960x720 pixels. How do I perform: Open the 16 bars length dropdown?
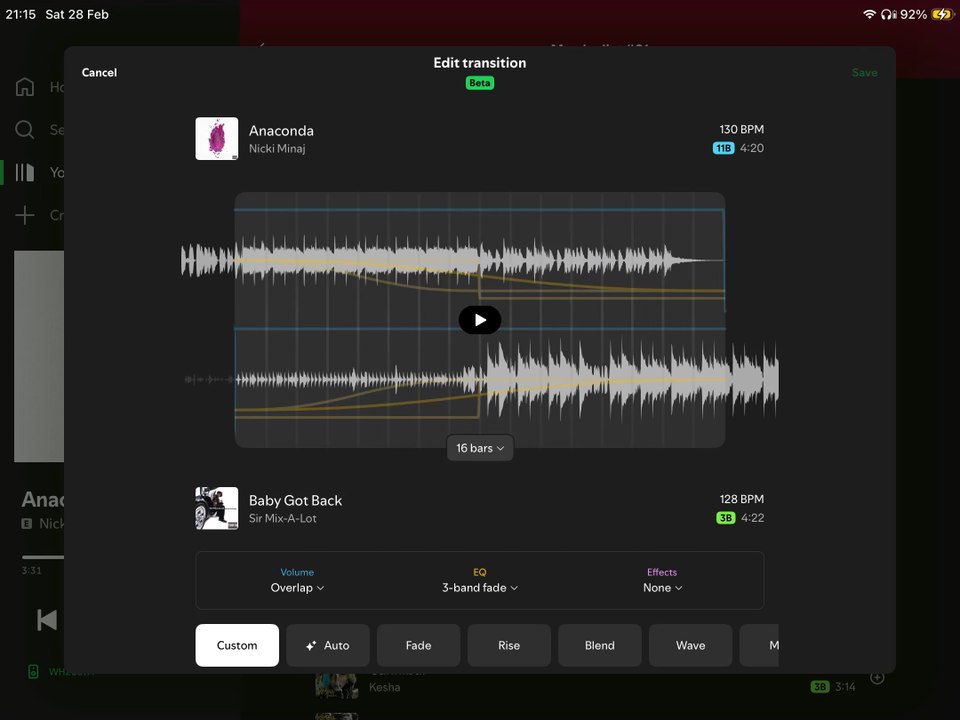coord(480,448)
